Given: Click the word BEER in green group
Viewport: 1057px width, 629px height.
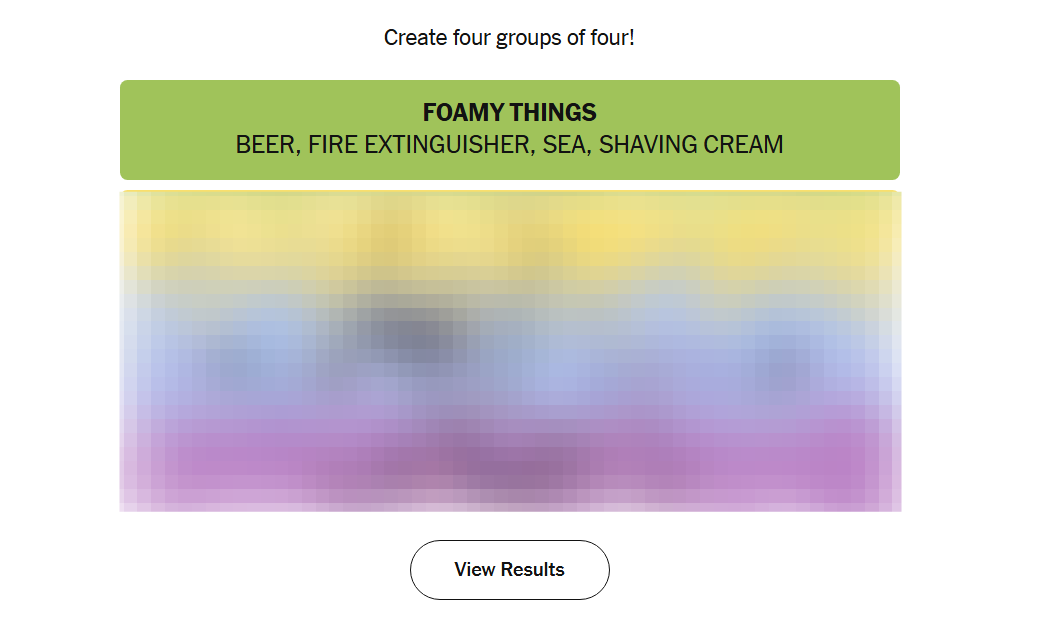Looking at the screenshot, I should [x=267, y=145].
